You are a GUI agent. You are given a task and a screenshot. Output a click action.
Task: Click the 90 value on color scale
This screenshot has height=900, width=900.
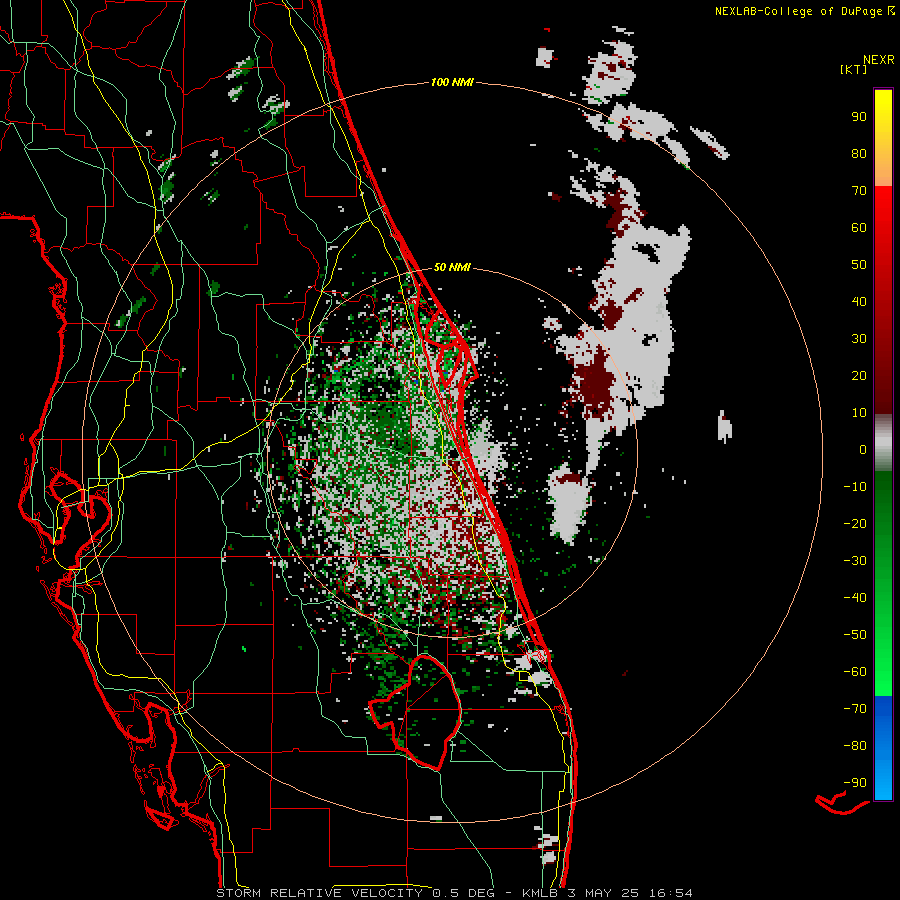(859, 117)
